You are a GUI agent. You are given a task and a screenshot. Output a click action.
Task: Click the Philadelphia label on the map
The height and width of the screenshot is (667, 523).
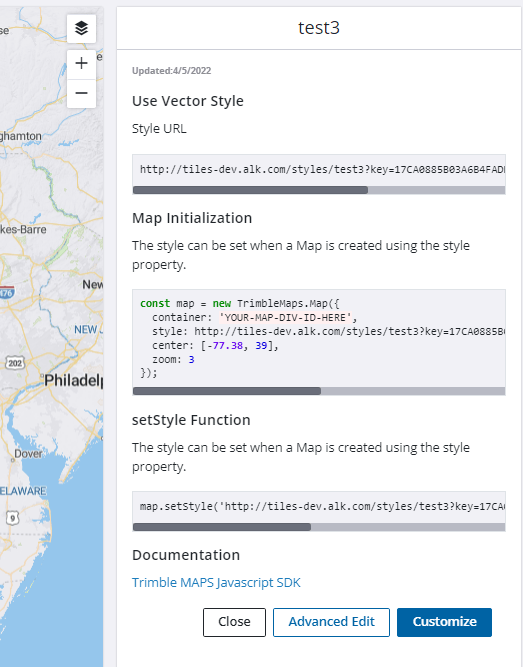[74, 380]
